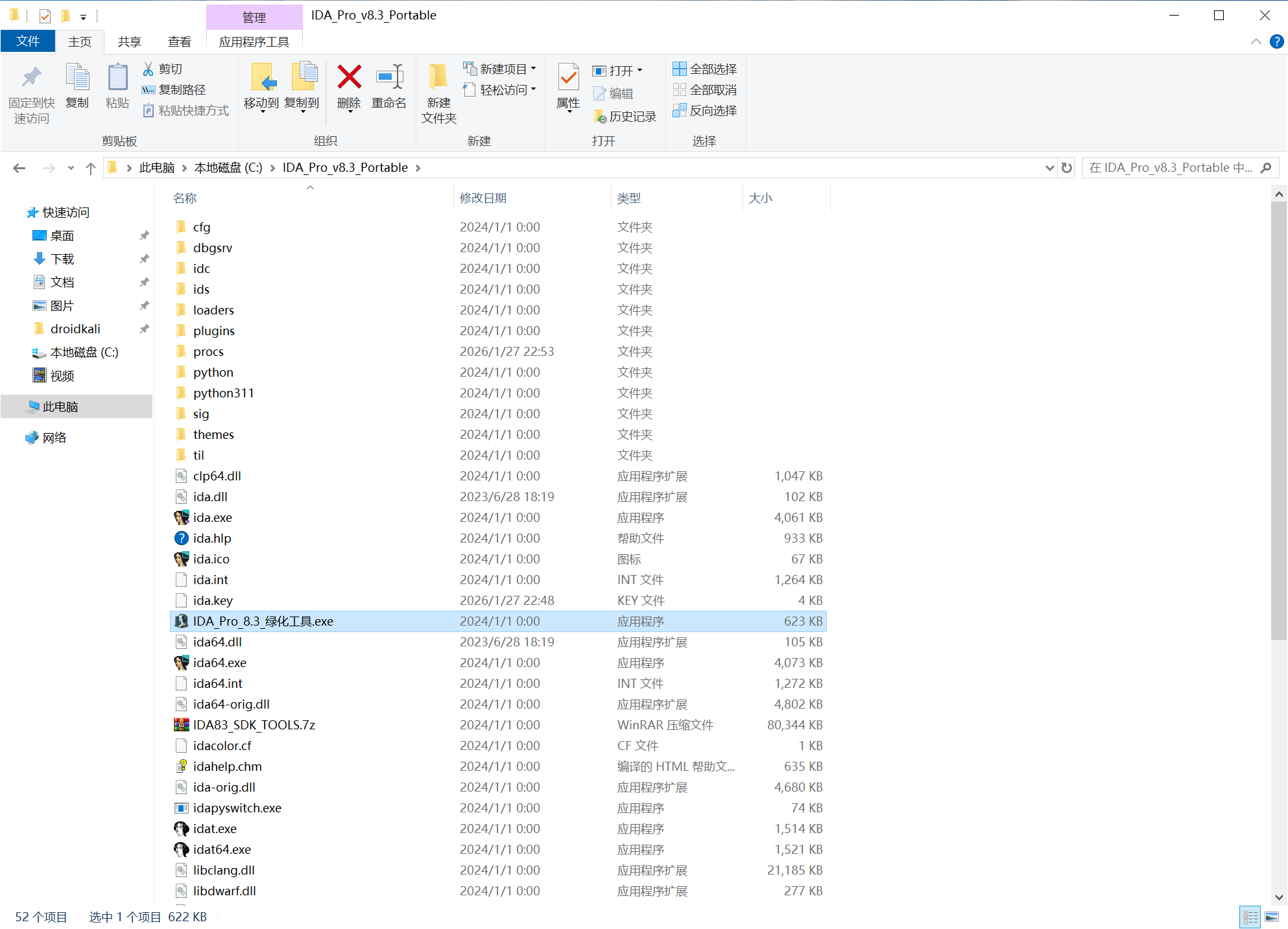Click Invert Selection (反向选择)
1288x929 pixels.
point(705,110)
